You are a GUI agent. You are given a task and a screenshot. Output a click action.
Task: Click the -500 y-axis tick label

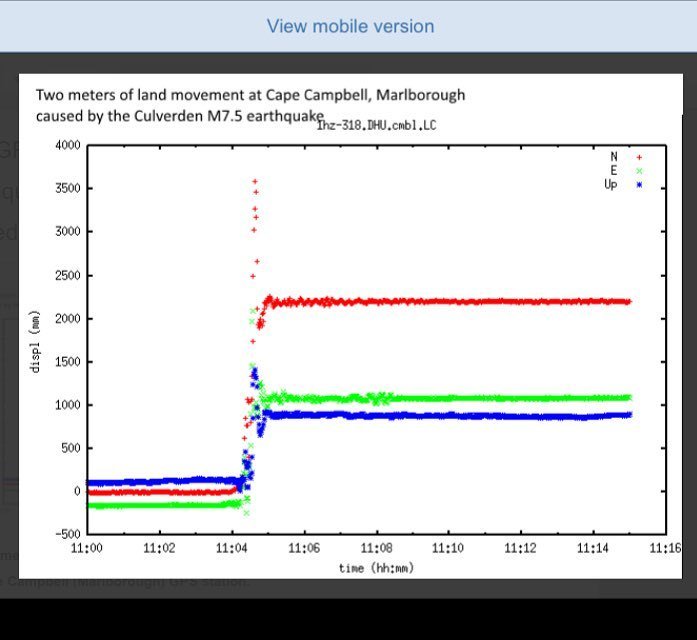68,535
